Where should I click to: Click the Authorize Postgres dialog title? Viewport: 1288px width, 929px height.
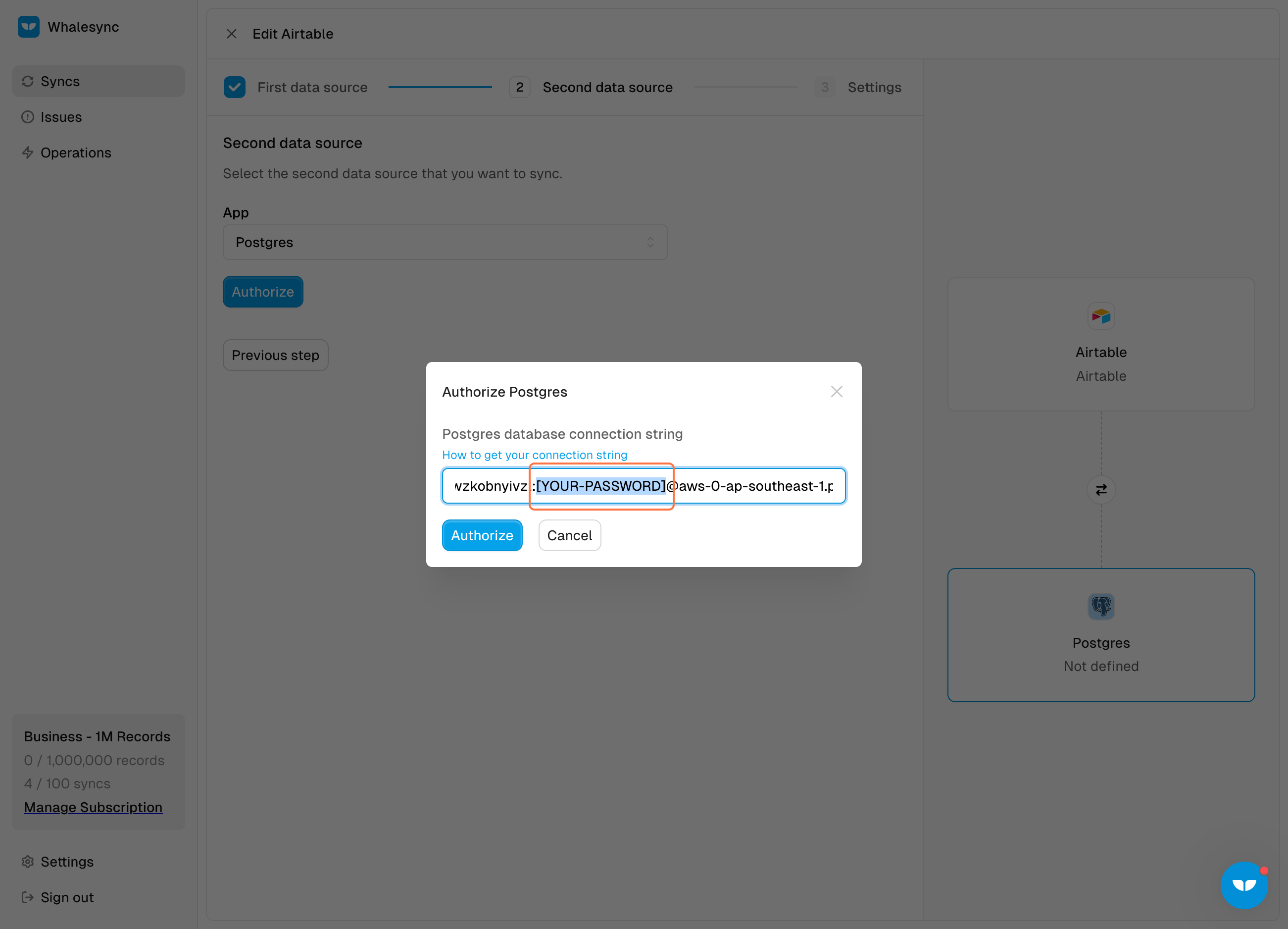[505, 392]
